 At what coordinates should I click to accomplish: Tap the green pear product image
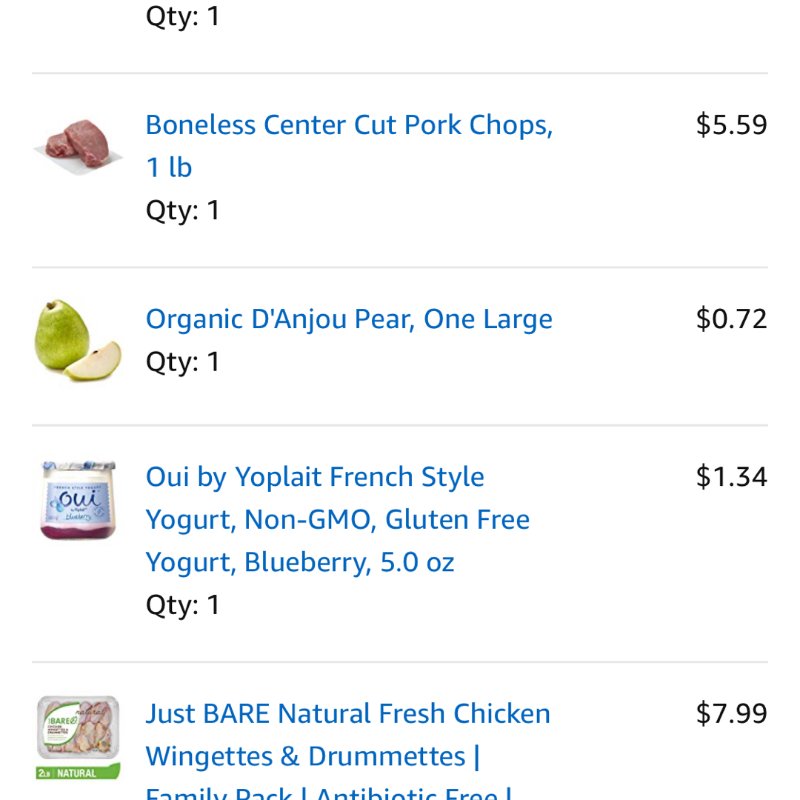click(78, 340)
